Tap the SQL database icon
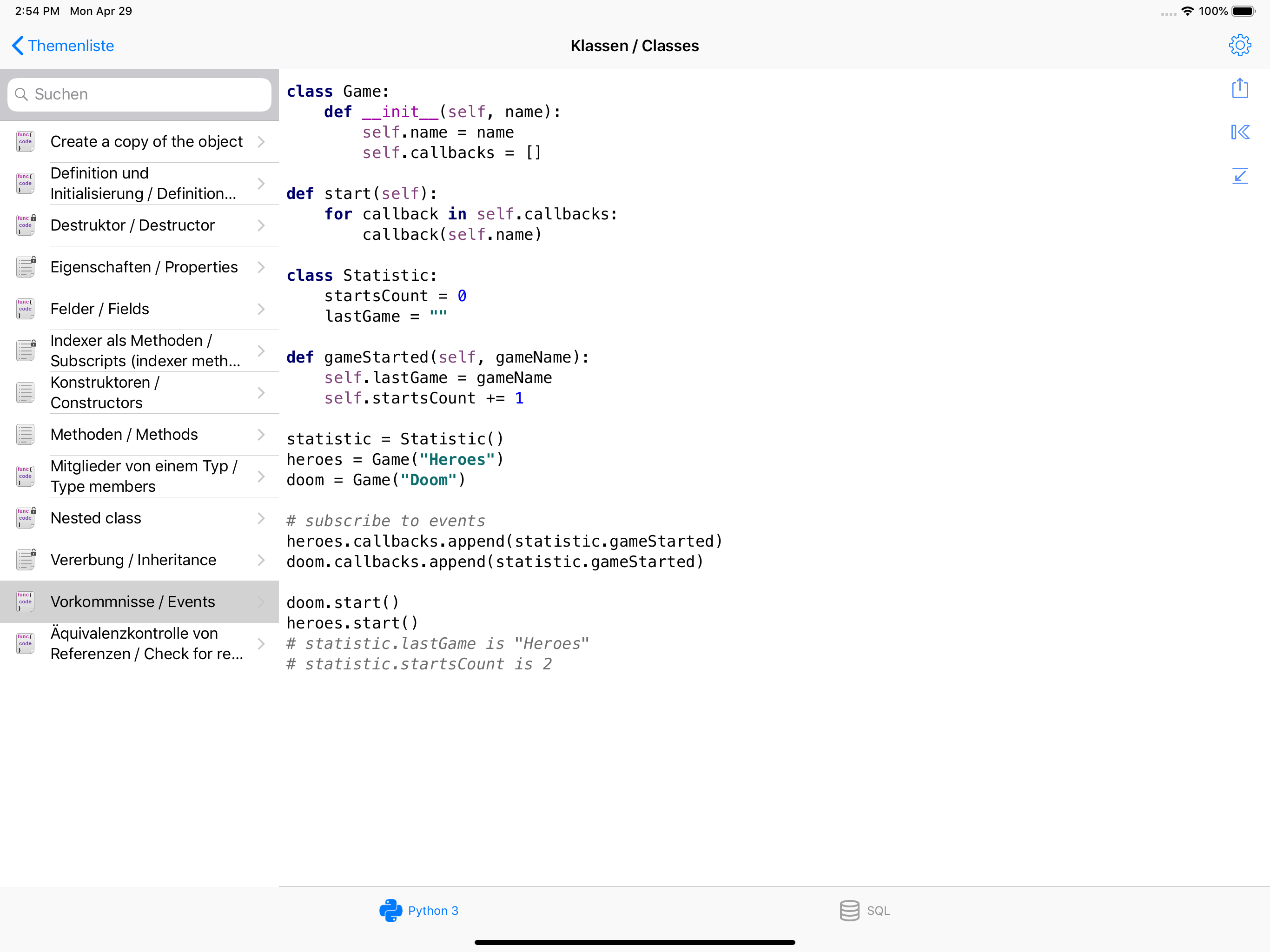Screen dimensions: 1270x952 click(849, 910)
